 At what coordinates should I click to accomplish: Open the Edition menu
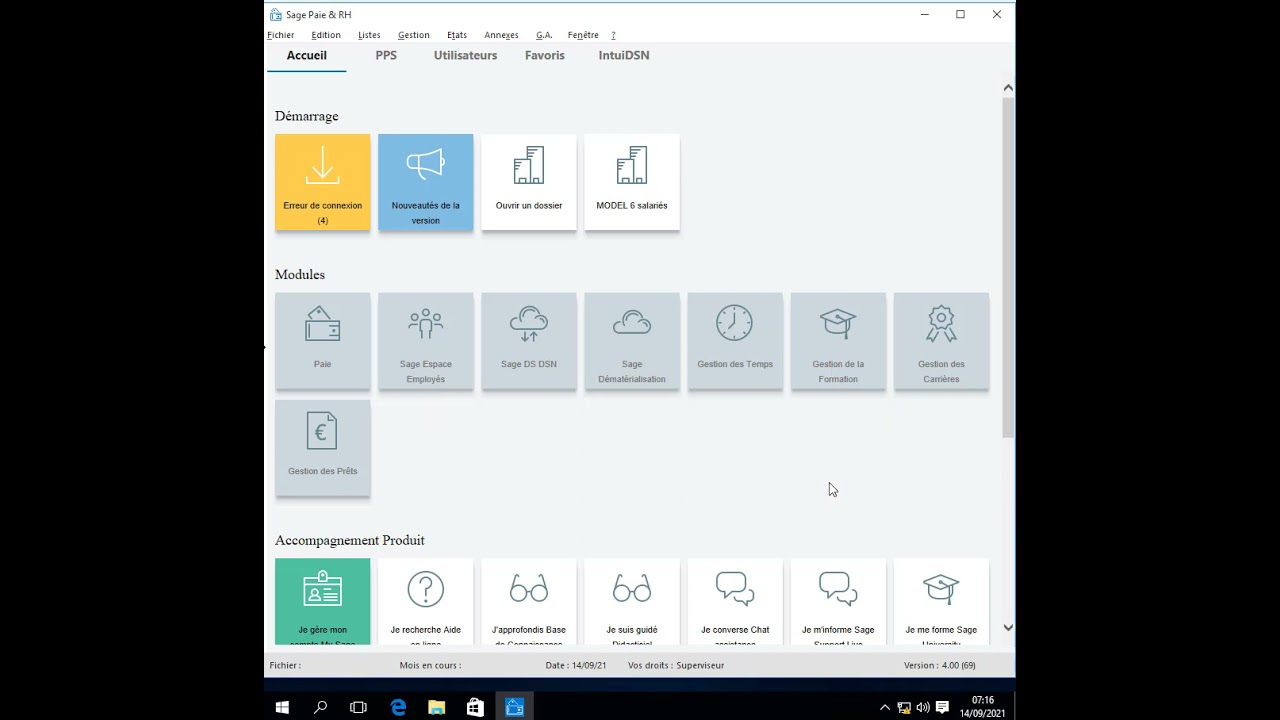tap(326, 35)
